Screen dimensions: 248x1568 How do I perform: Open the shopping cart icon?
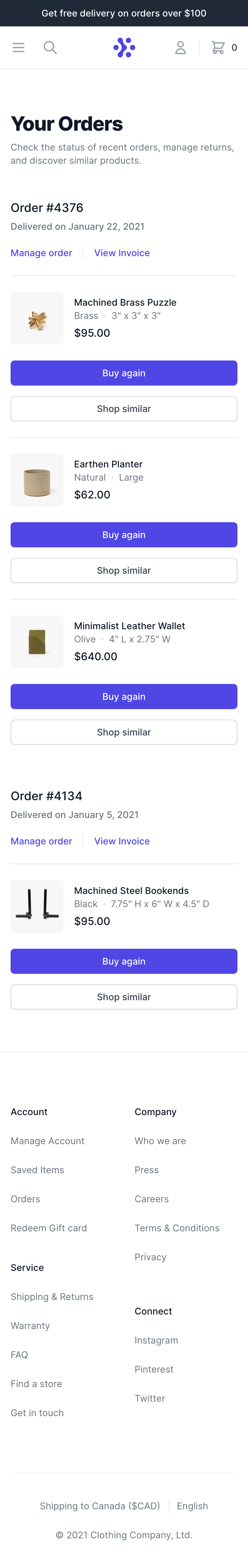coord(218,48)
